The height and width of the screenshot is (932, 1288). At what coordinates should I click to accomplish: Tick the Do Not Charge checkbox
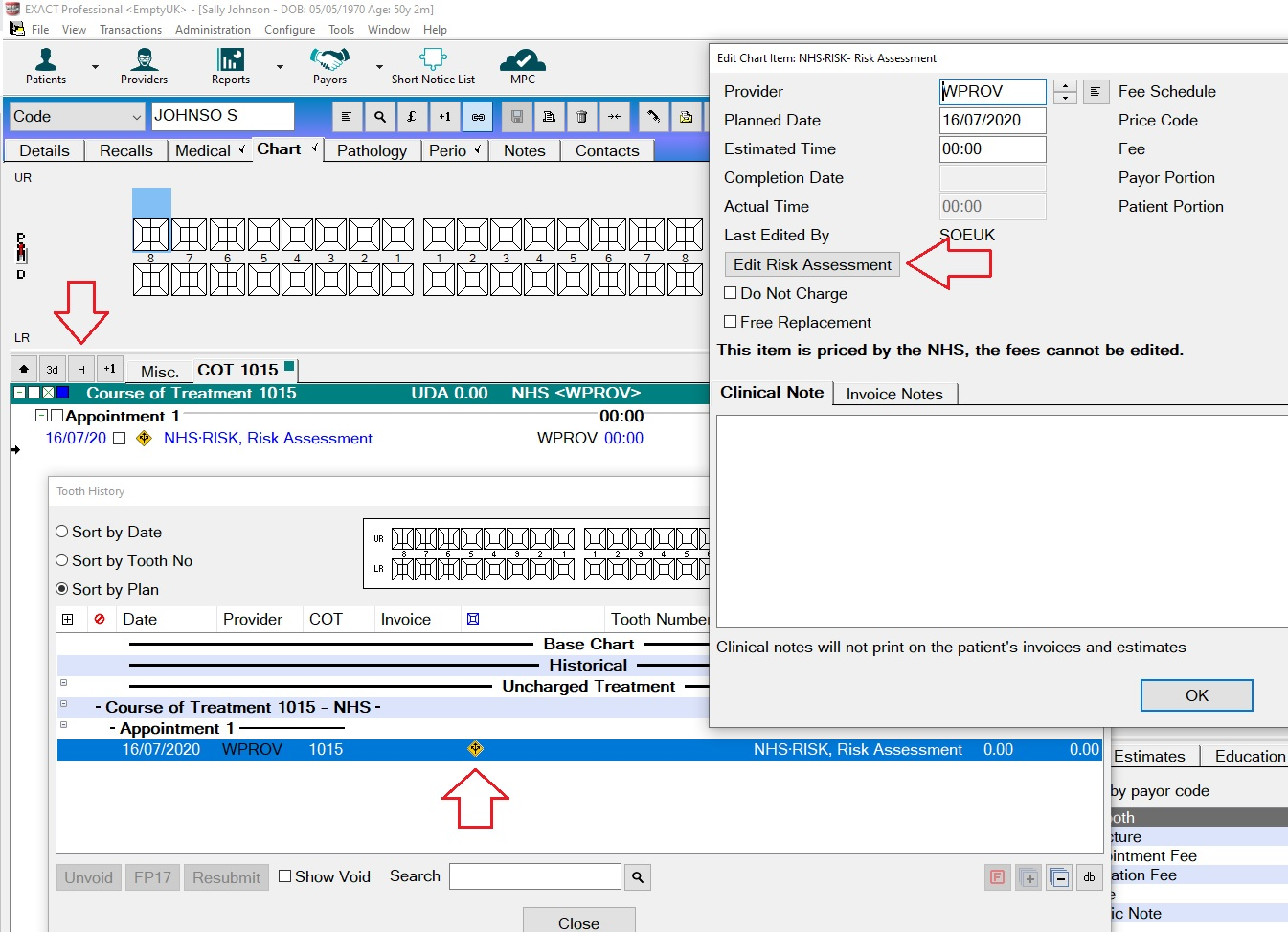pyautogui.click(x=731, y=293)
